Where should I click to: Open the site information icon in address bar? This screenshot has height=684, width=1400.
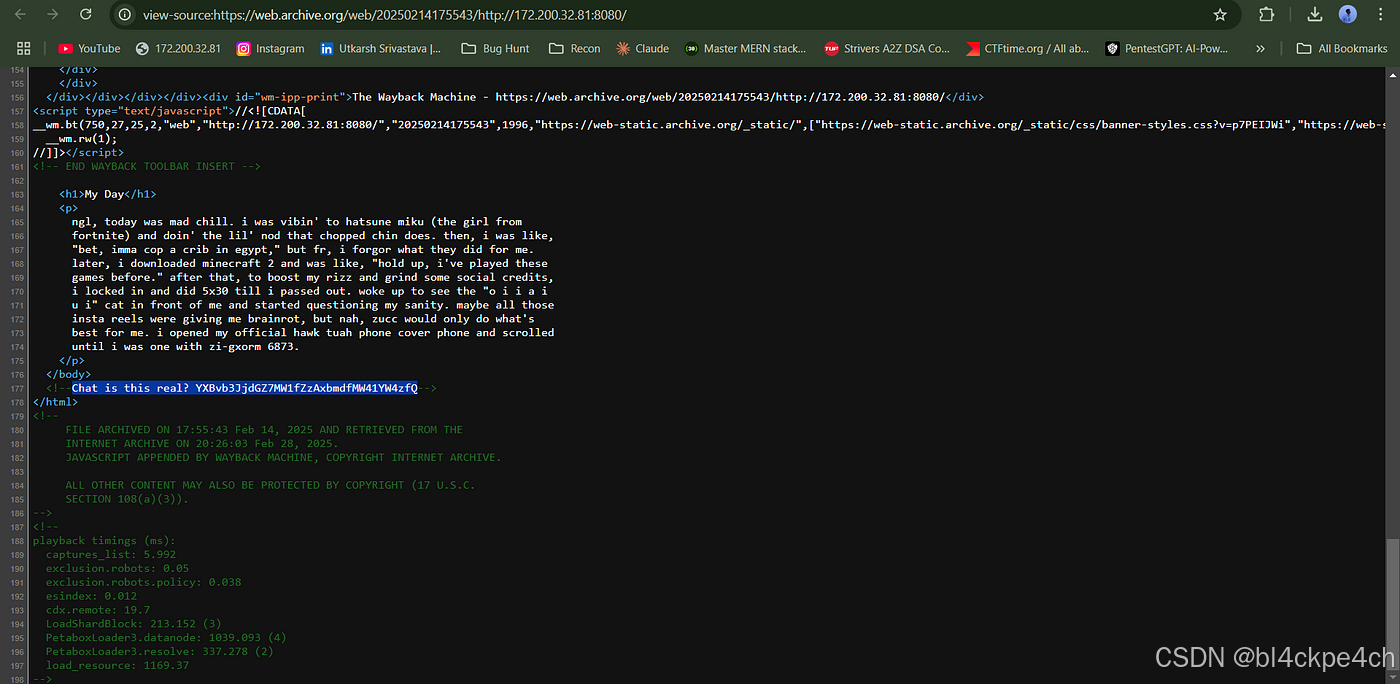[x=125, y=15]
